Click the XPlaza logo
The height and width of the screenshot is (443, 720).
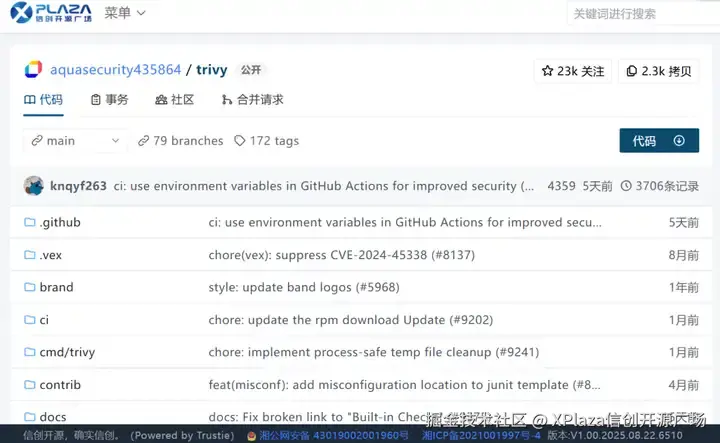51,12
